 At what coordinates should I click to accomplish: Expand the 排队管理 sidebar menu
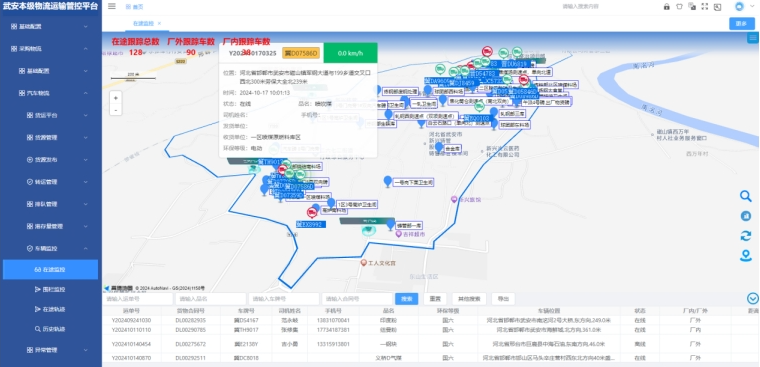(x=50, y=204)
